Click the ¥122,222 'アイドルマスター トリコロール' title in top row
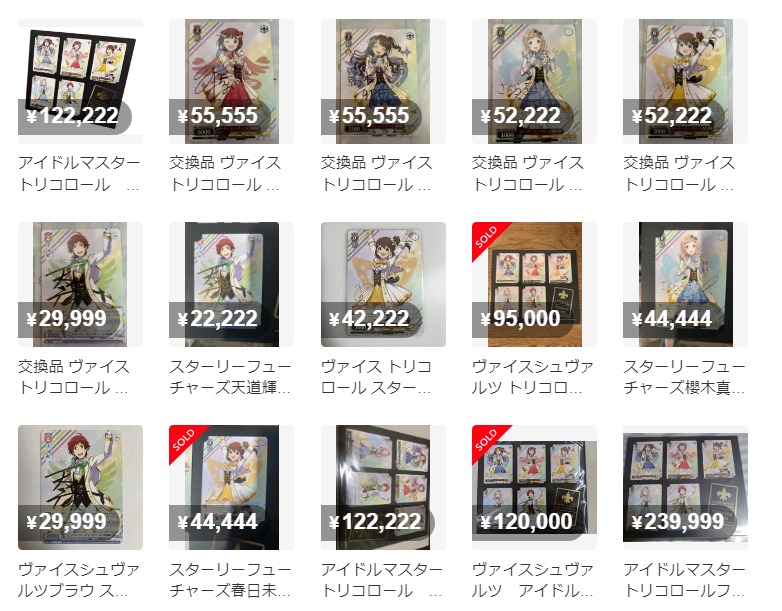 pyautogui.click(x=79, y=174)
